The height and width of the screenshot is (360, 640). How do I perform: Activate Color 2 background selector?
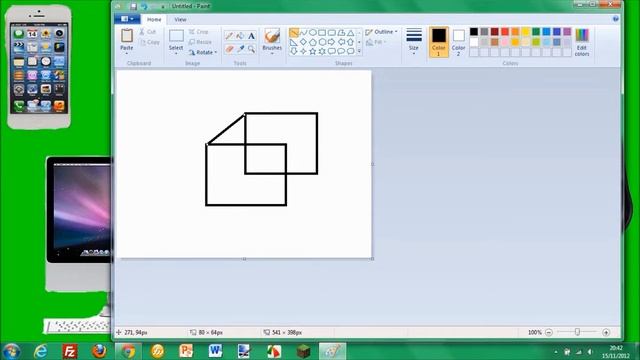458,42
